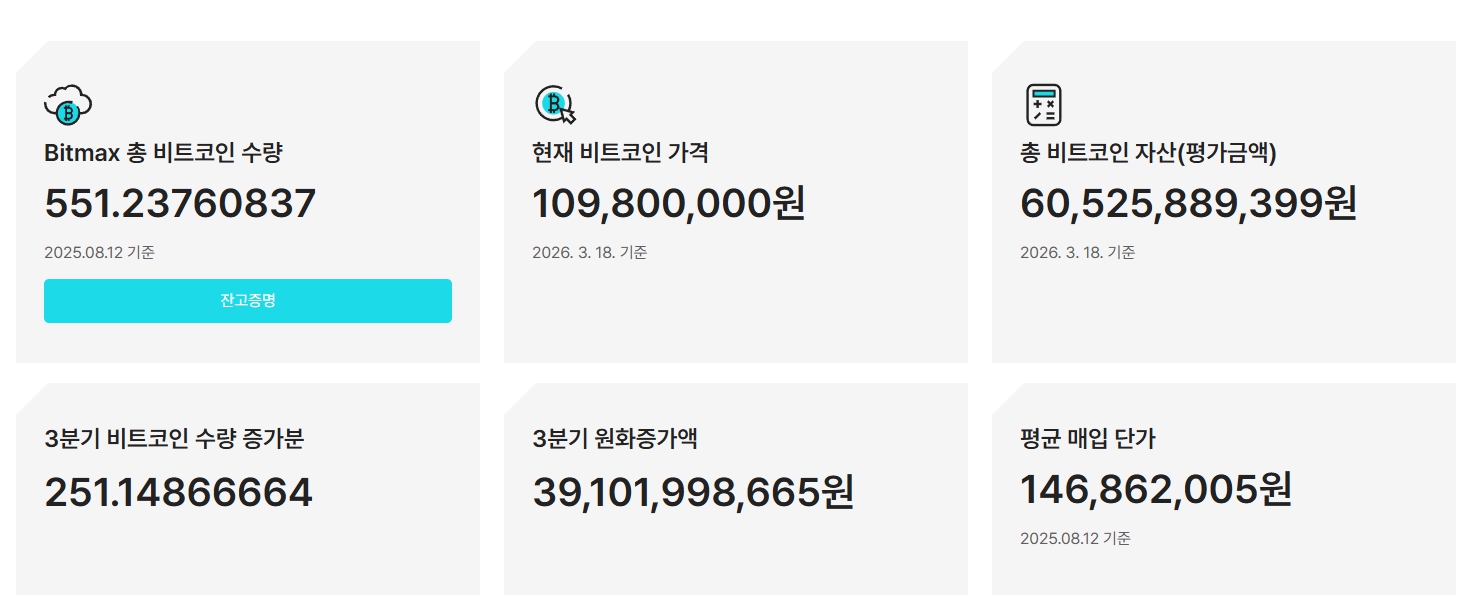Select the 'Bitmax 총 비트코인 수량' heading
The width and height of the screenshot is (1466, 605).
[x=164, y=153]
